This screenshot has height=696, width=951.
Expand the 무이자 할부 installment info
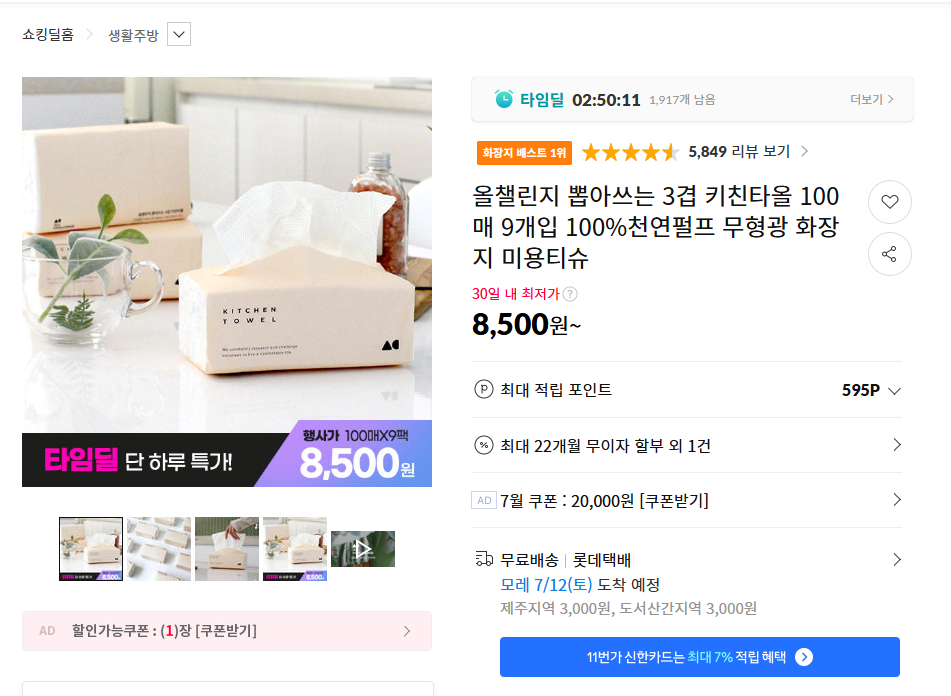[x=896, y=445]
